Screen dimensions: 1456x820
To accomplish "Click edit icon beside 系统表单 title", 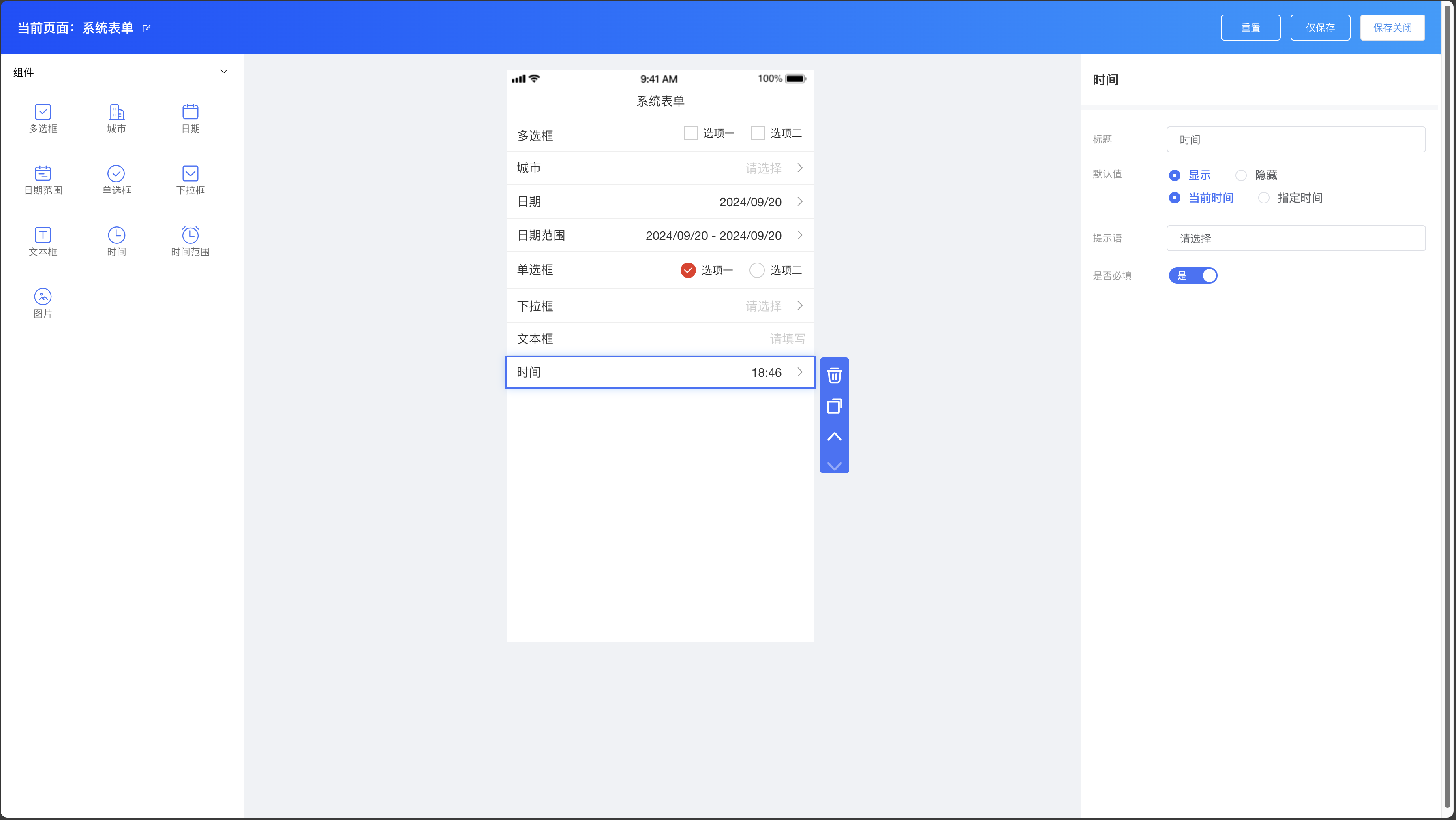I will tap(147, 29).
